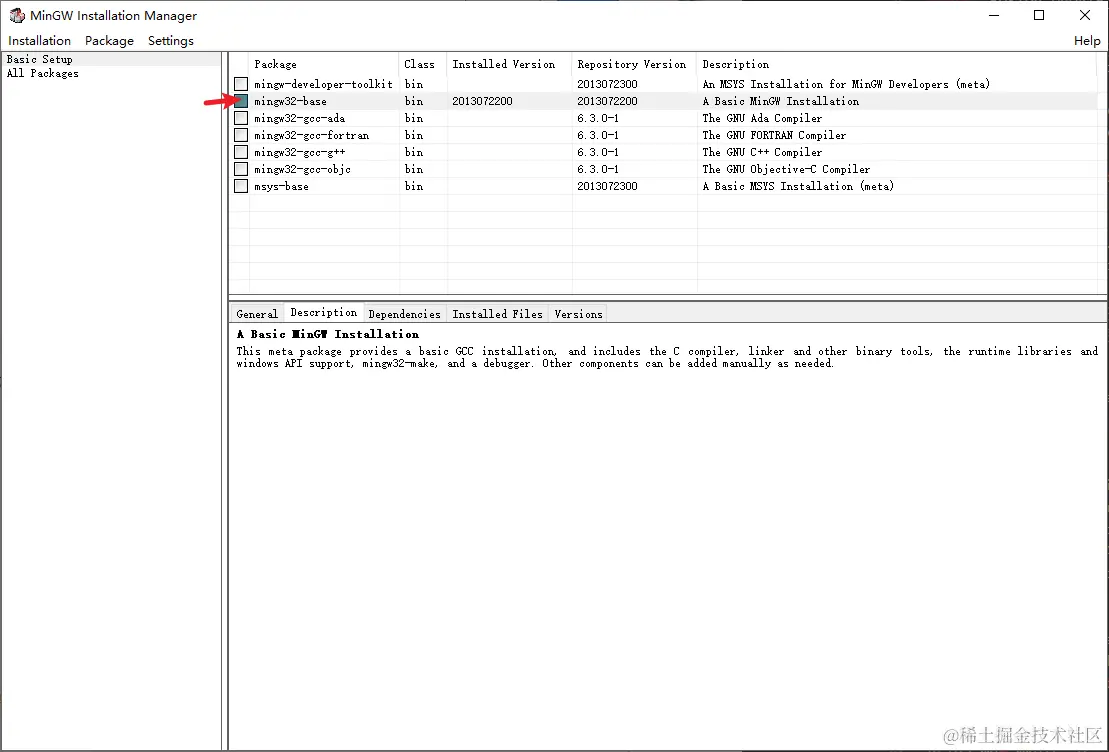The image size is (1109, 752).
Task: Sort by Installed Version column header
Action: tap(509, 64)
